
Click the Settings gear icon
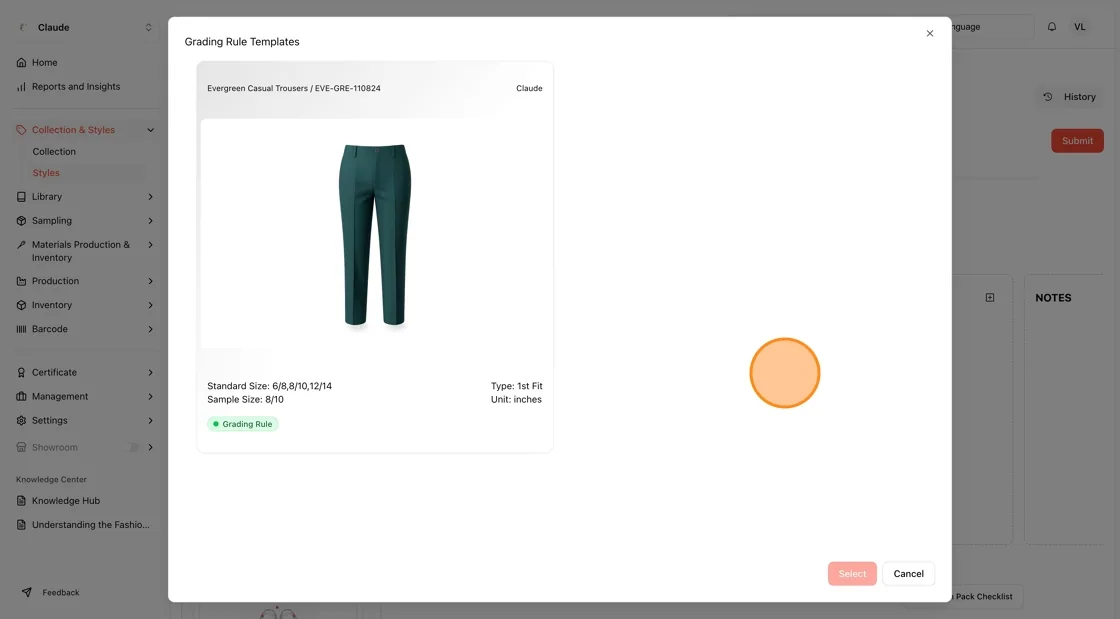(x=21, y=421)
